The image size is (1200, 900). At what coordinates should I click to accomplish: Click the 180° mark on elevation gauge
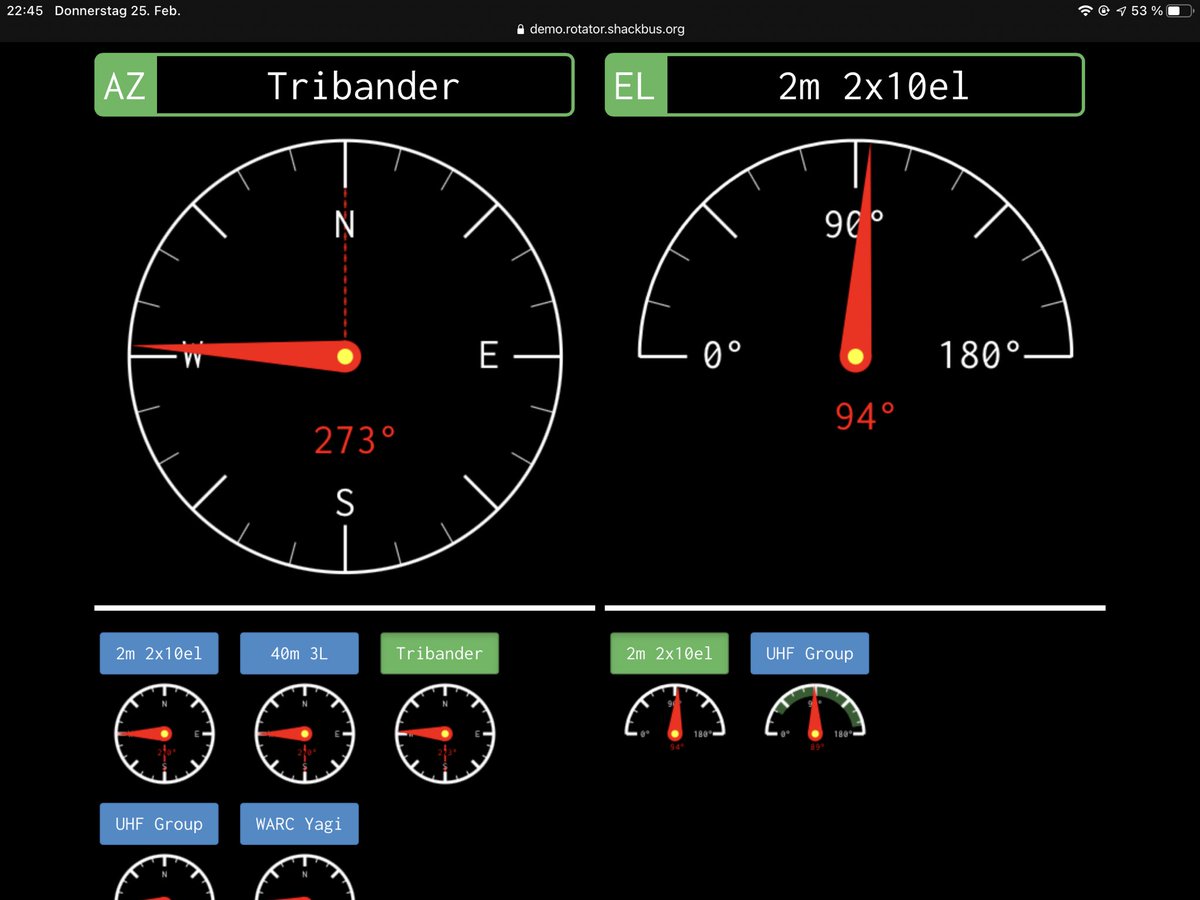click(980, 355)
